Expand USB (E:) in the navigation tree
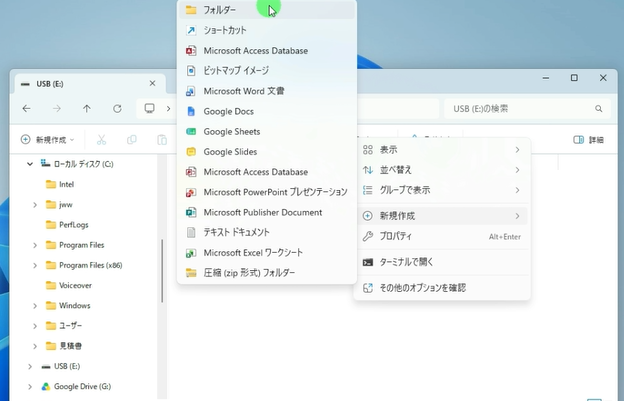Viewport: 624px width, 401px height. tap(30, 366)
